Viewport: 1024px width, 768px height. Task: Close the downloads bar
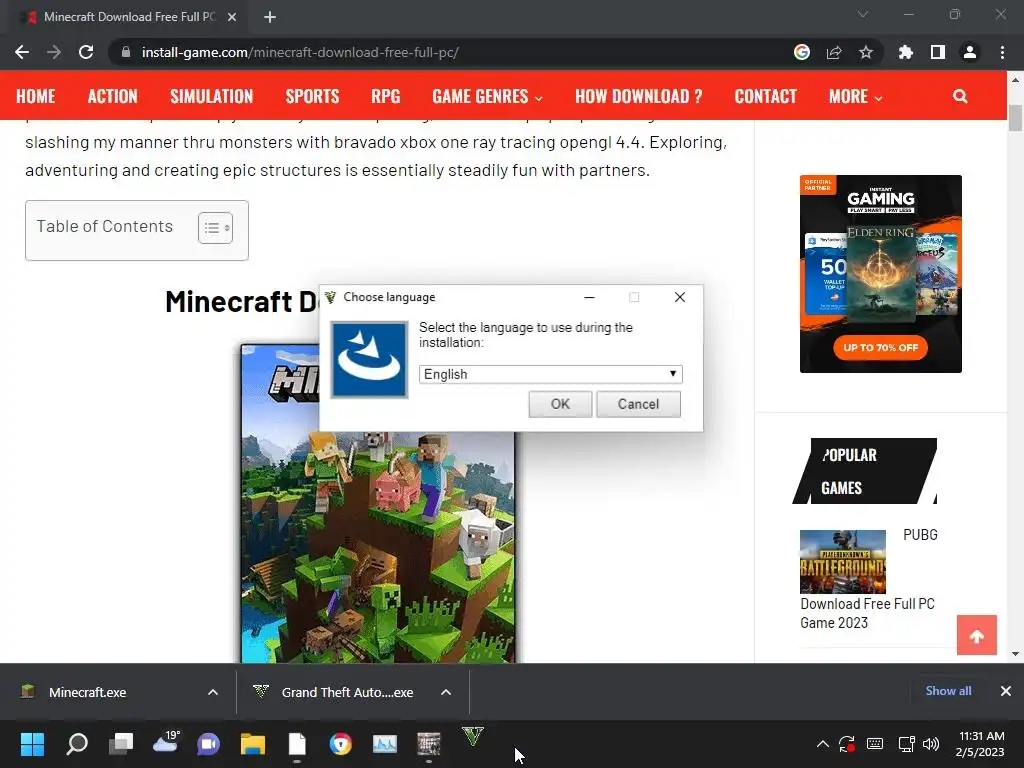[1006, 691]
